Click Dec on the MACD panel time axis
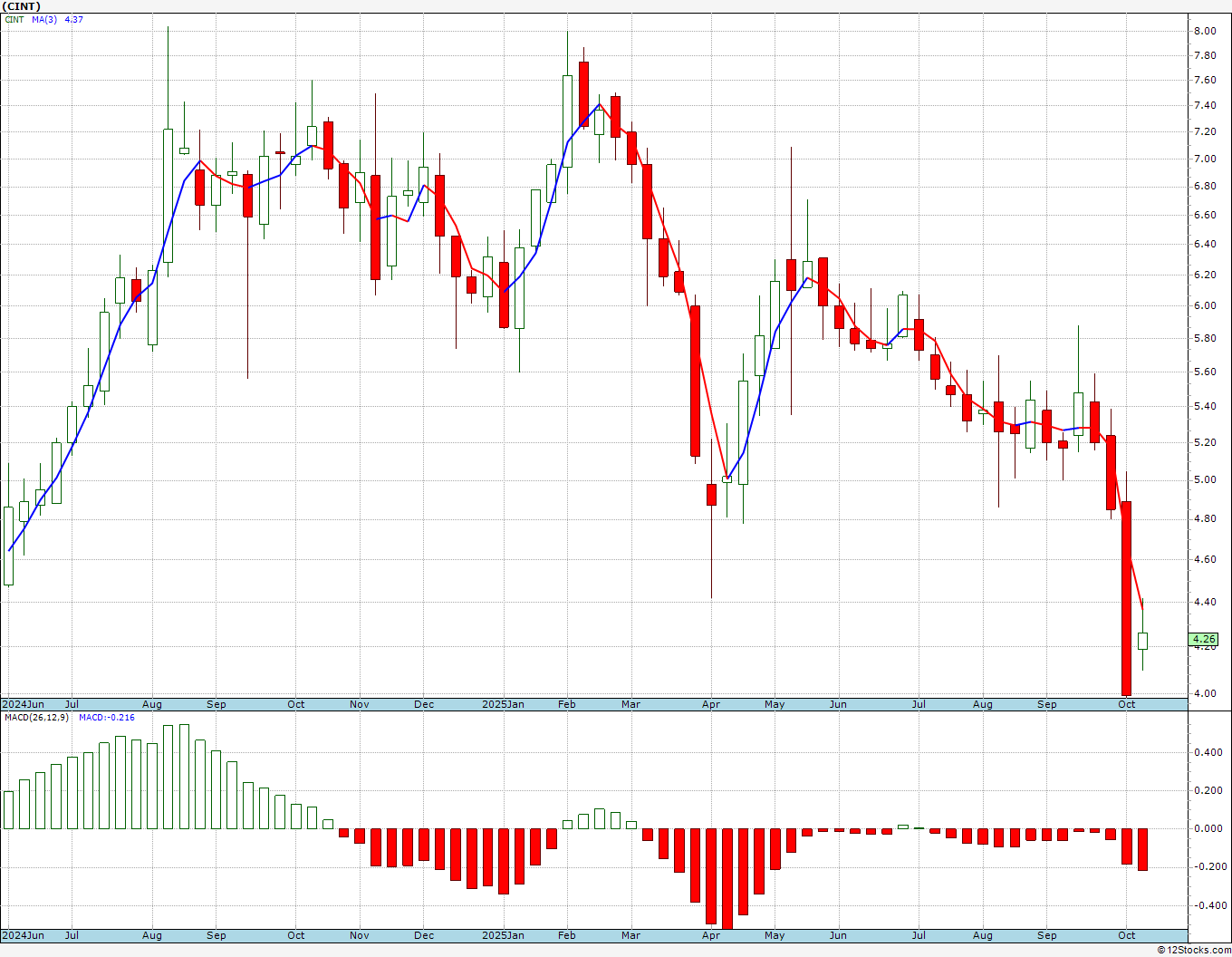The height and width of the screenshot is (957, 1232). tap(424, 935)
